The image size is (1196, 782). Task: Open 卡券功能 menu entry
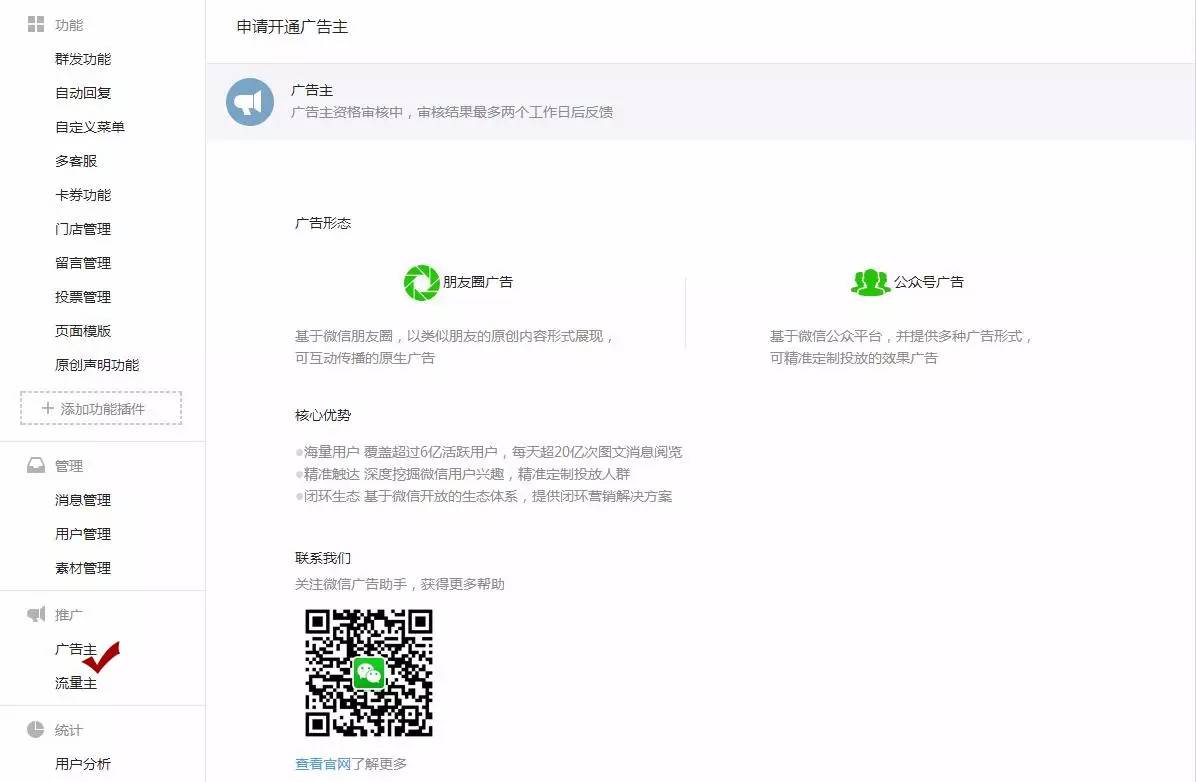[83, 195]
